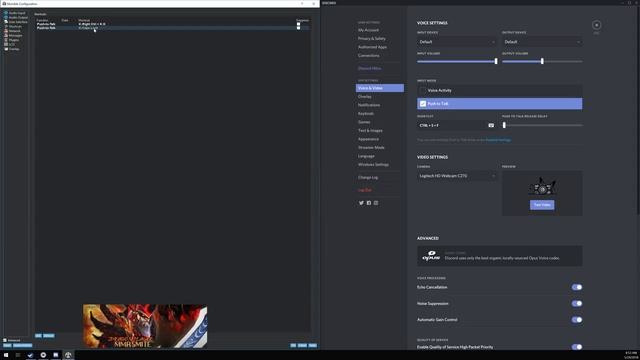
Task: Click the Test Video button
Action: tap(542, 205)
